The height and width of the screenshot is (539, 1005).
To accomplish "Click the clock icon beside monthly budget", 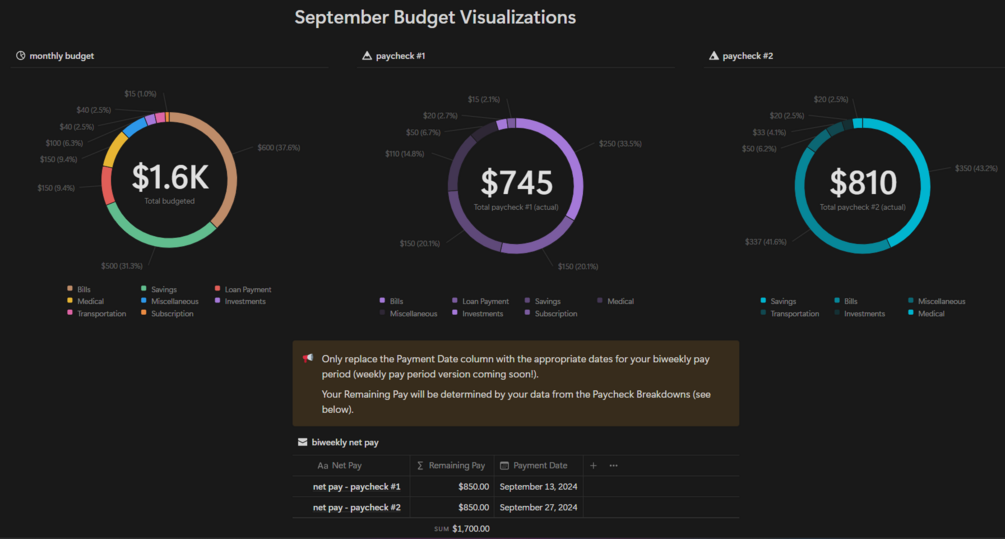I will point(21,56).
